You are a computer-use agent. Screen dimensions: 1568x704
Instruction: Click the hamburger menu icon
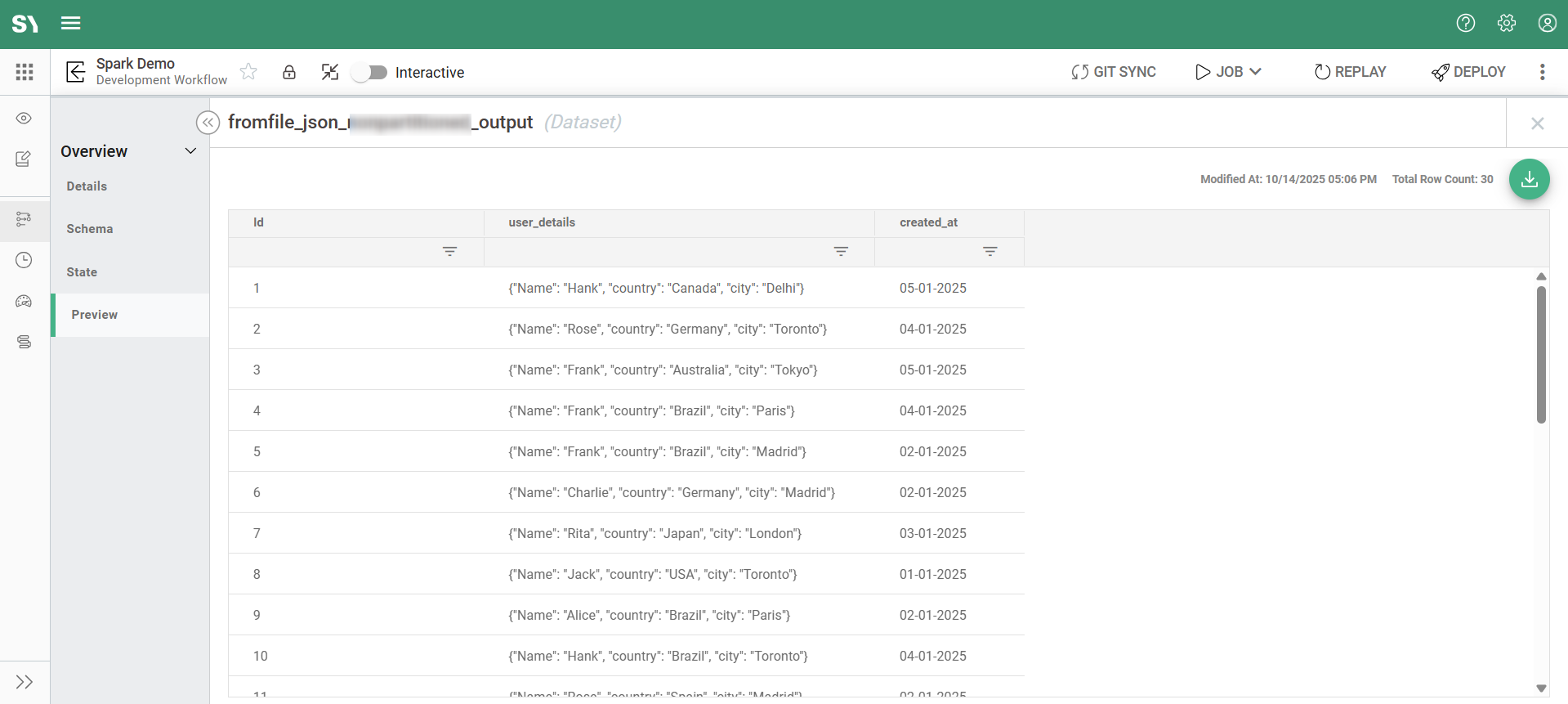[71, 24]
